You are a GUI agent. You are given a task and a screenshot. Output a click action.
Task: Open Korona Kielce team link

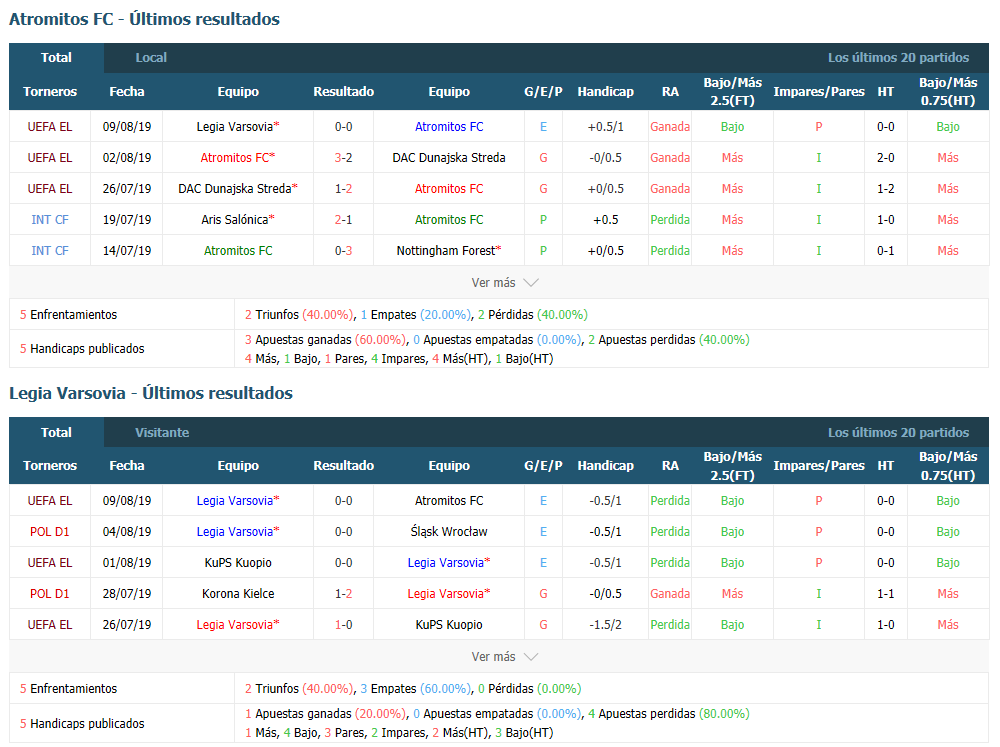[238, 593]
